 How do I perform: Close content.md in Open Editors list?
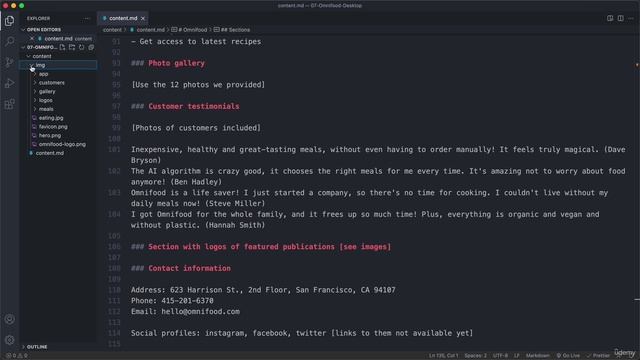click(32, 38)
